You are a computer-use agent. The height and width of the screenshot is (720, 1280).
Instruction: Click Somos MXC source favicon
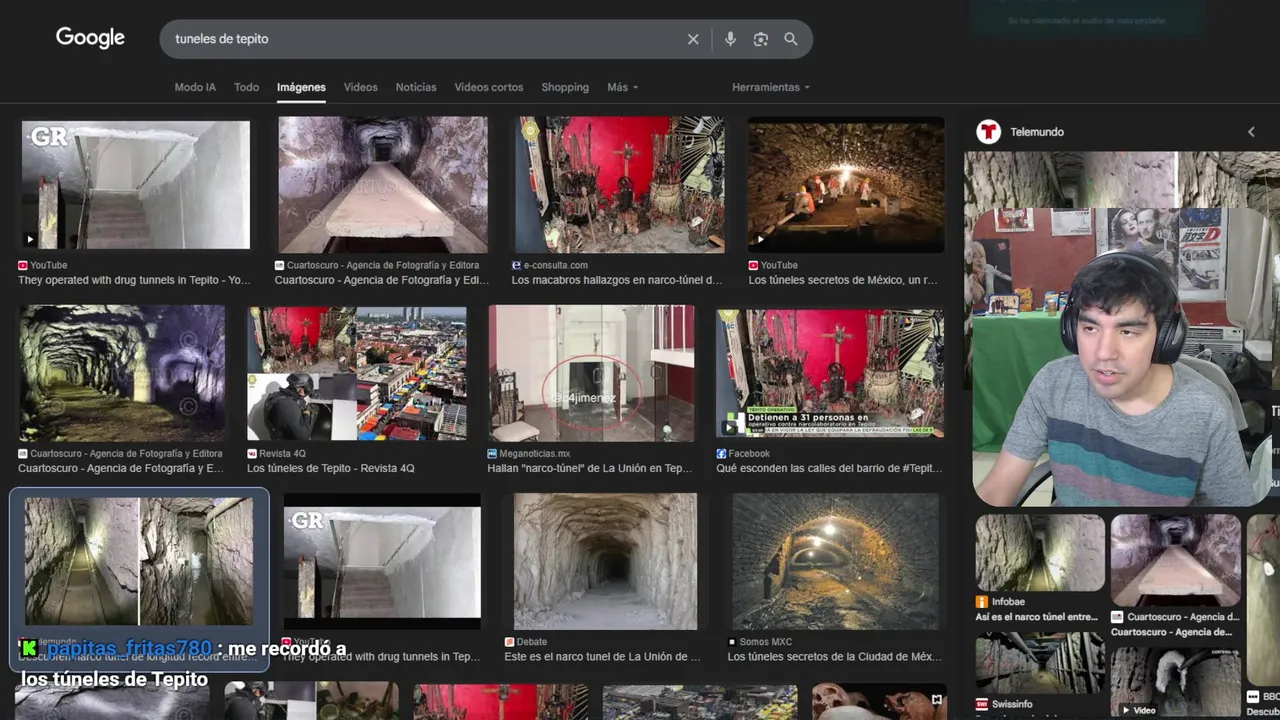[x=732, y=642]
